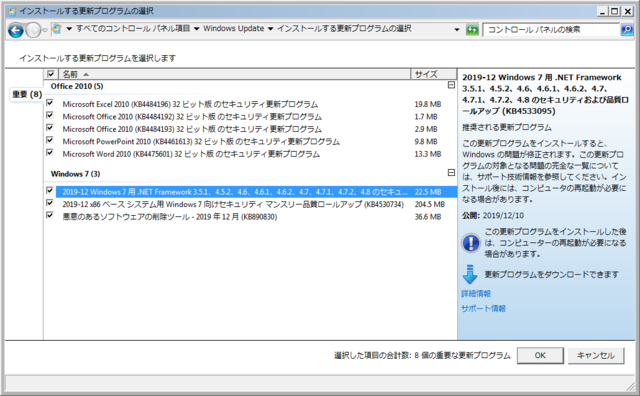Click the 204.5 MB size value
Viewport: 640px width, 396px height.
(x=429, y=205)
